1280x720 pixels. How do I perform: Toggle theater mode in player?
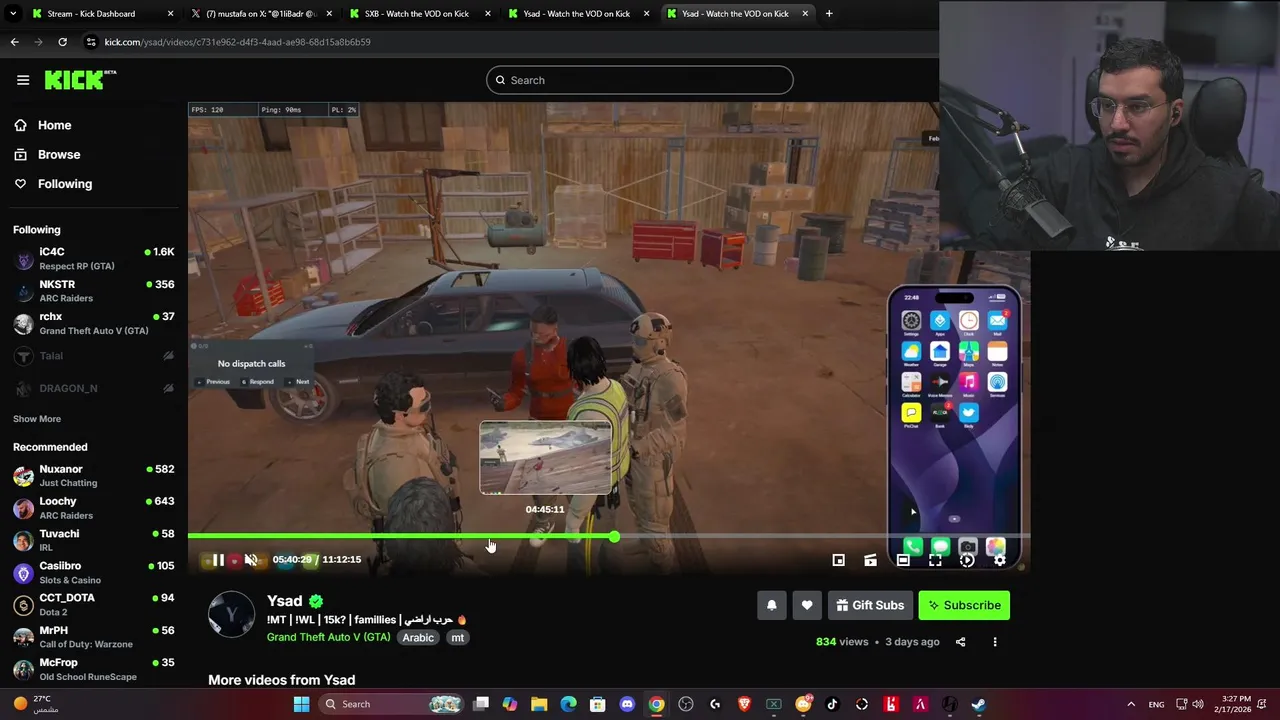point(903,560)
